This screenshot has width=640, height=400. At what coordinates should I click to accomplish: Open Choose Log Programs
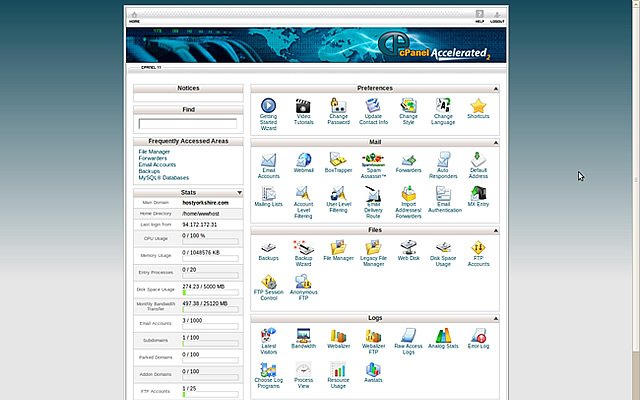point(268,375)
